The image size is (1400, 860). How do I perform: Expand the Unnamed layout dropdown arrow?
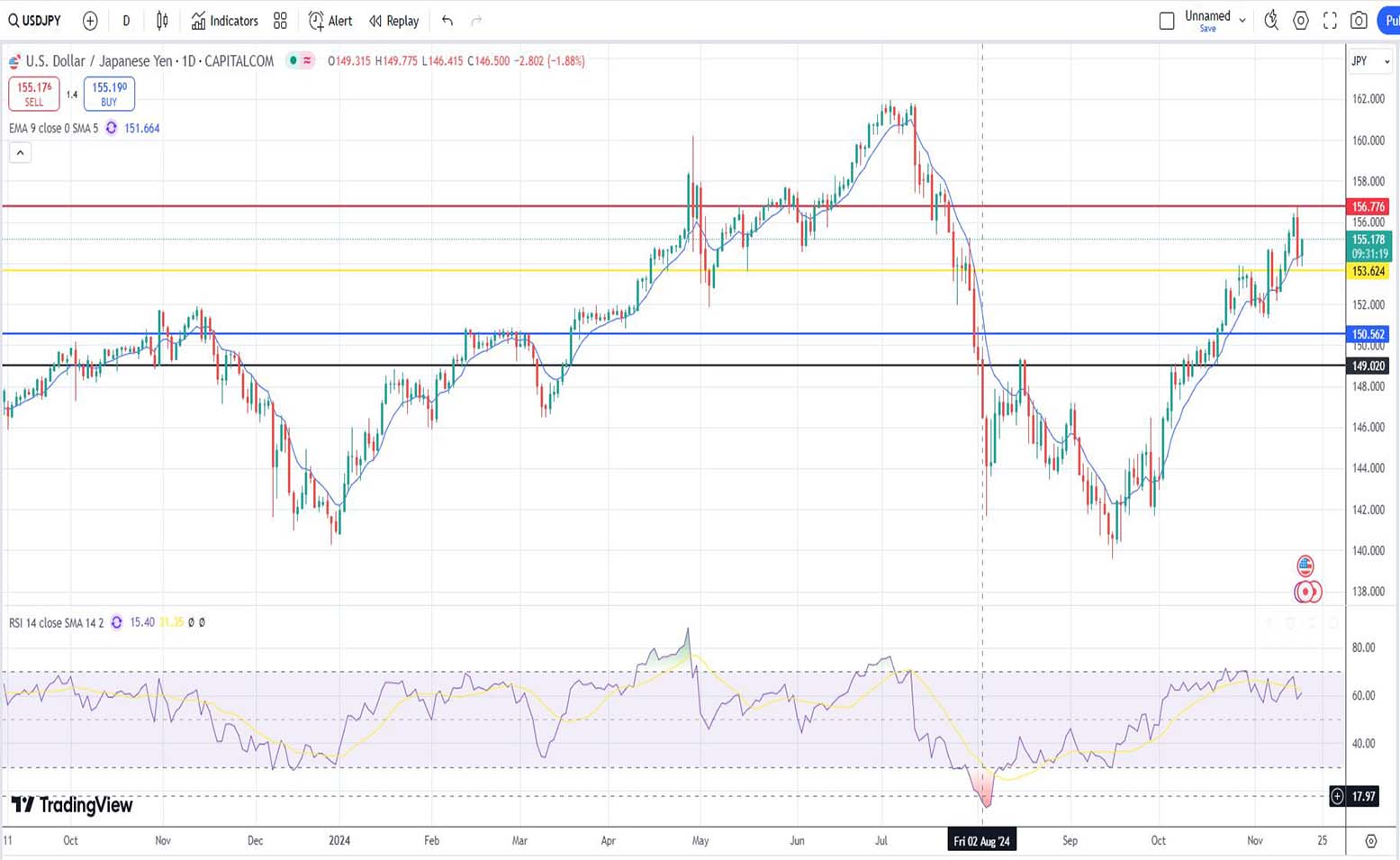[1242, 21]
